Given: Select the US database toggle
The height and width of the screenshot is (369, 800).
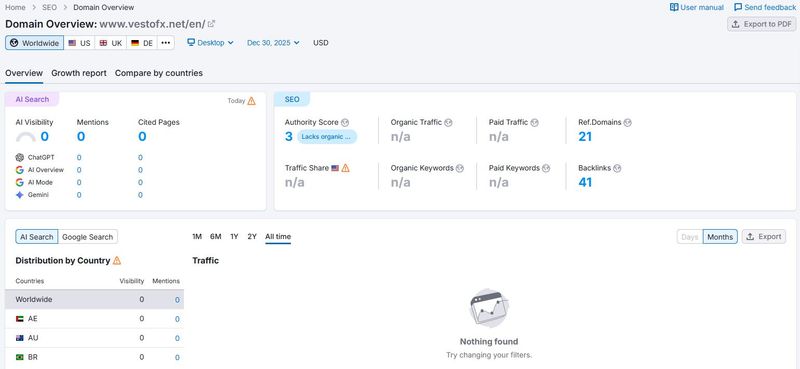Looking at the screenshot, I should point(79,43).
